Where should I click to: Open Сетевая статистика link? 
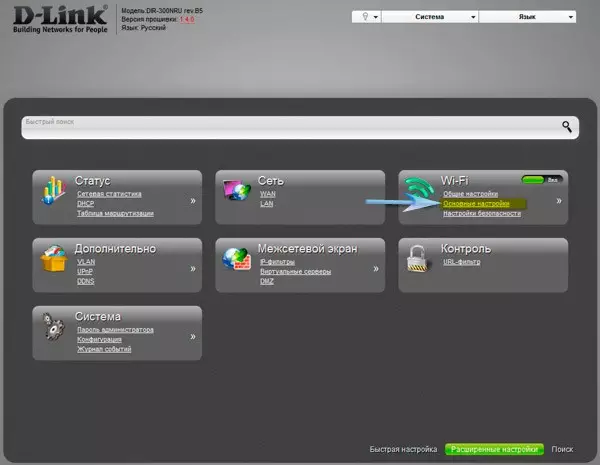tap(109, 194)
